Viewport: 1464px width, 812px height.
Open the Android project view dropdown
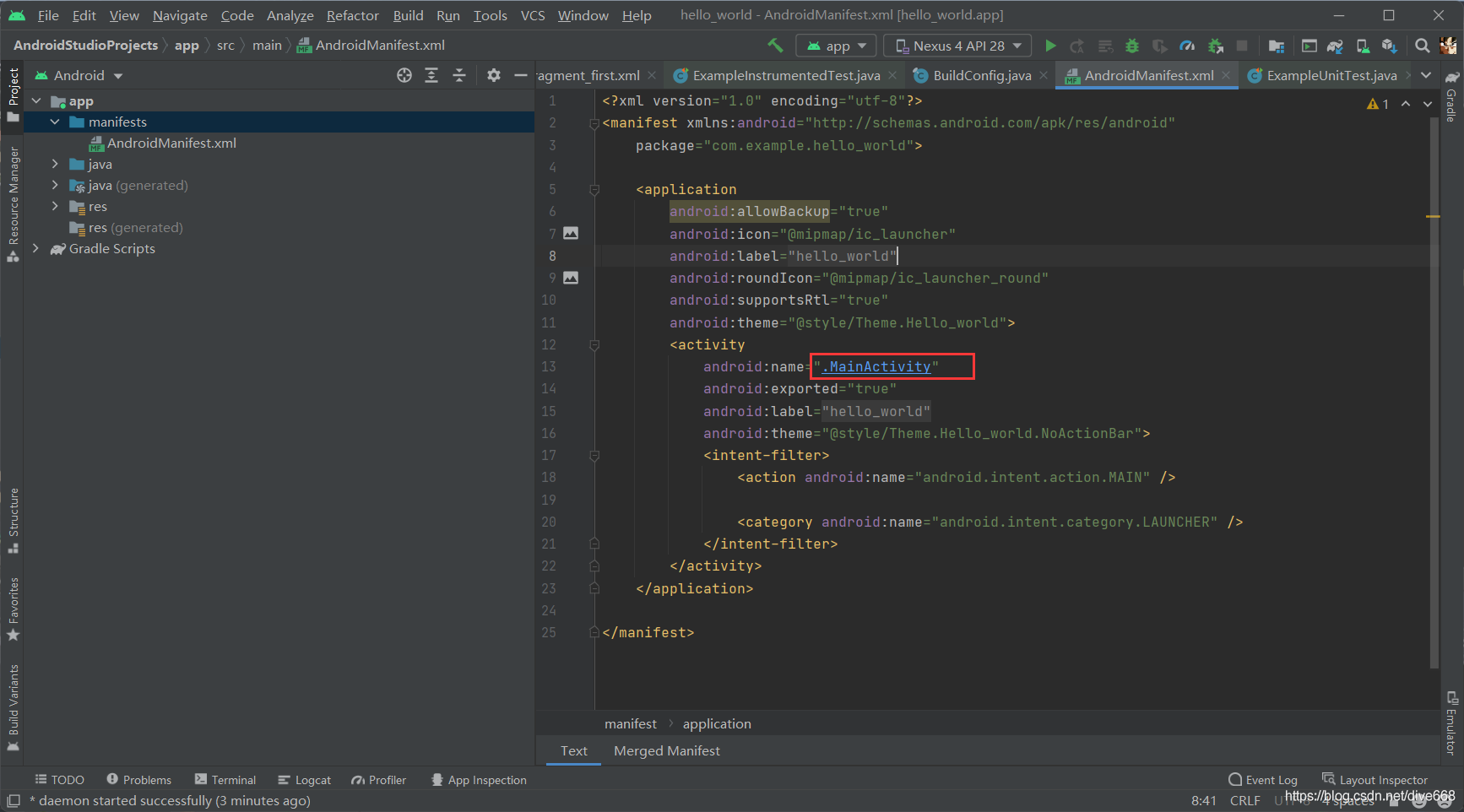pos(79,75)
